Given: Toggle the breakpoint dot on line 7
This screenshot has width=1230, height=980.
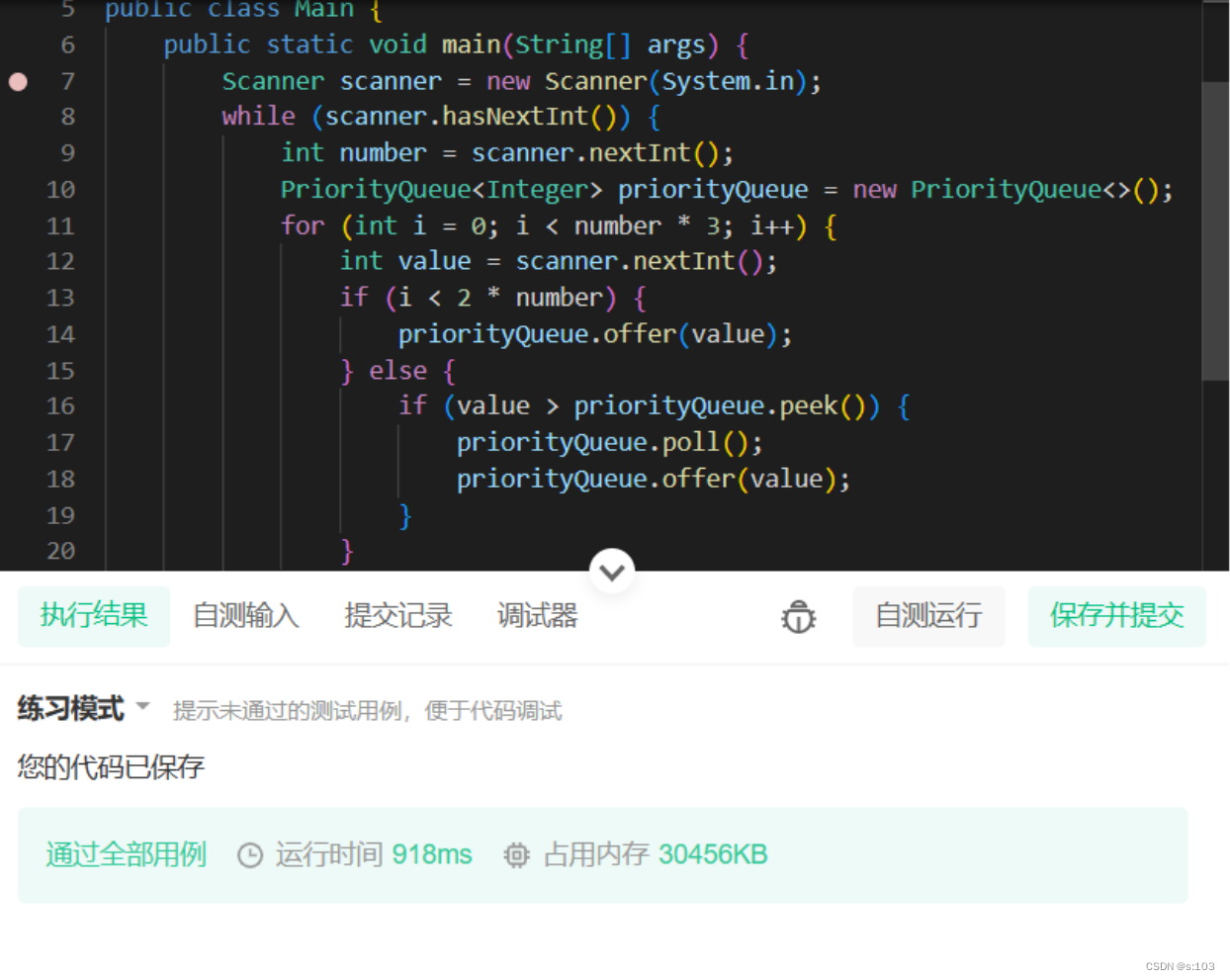Looking at the screenshot, I should [x=18, y=81].
